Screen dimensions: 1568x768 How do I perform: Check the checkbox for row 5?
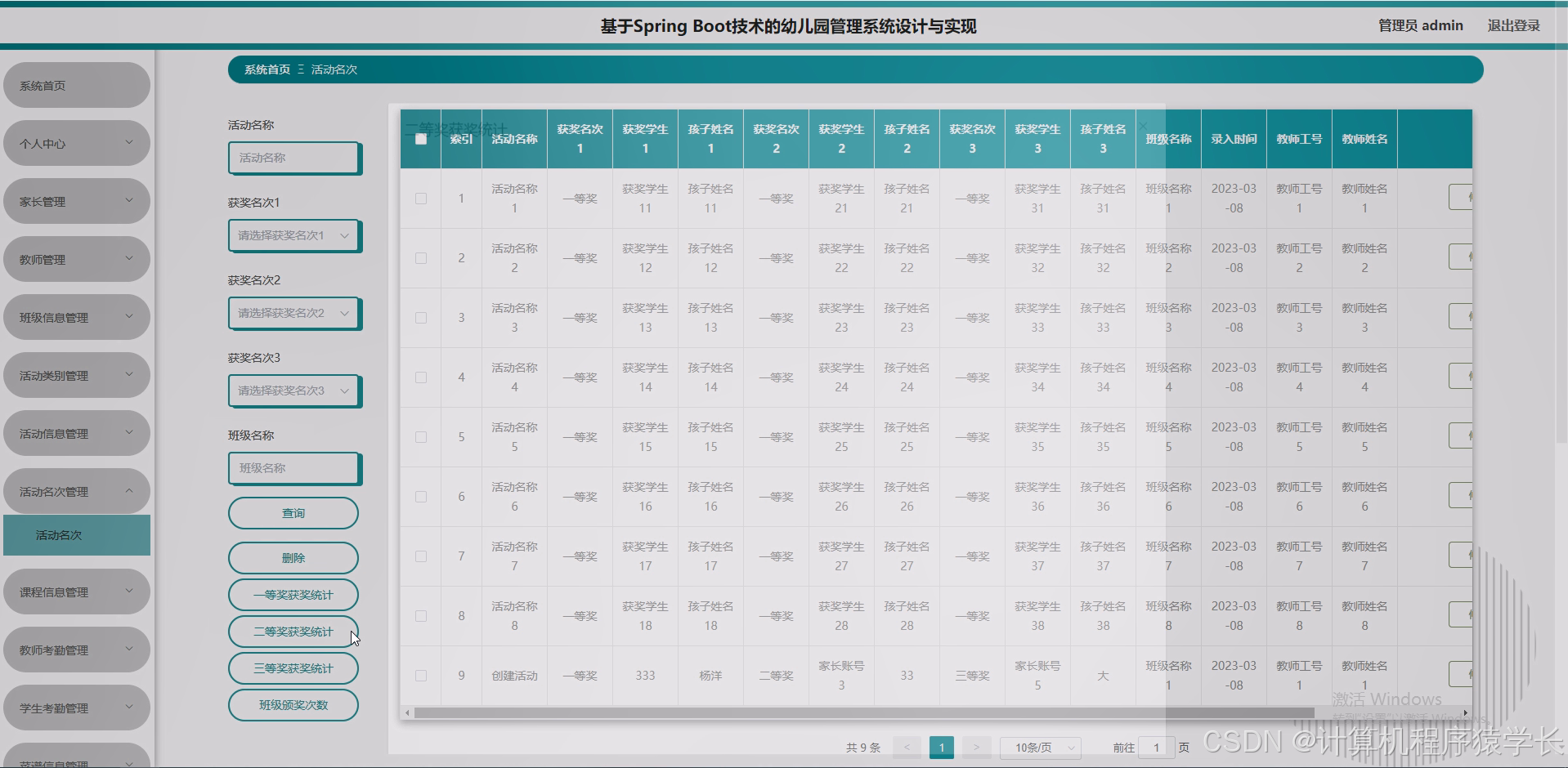(x=421, y=437)
